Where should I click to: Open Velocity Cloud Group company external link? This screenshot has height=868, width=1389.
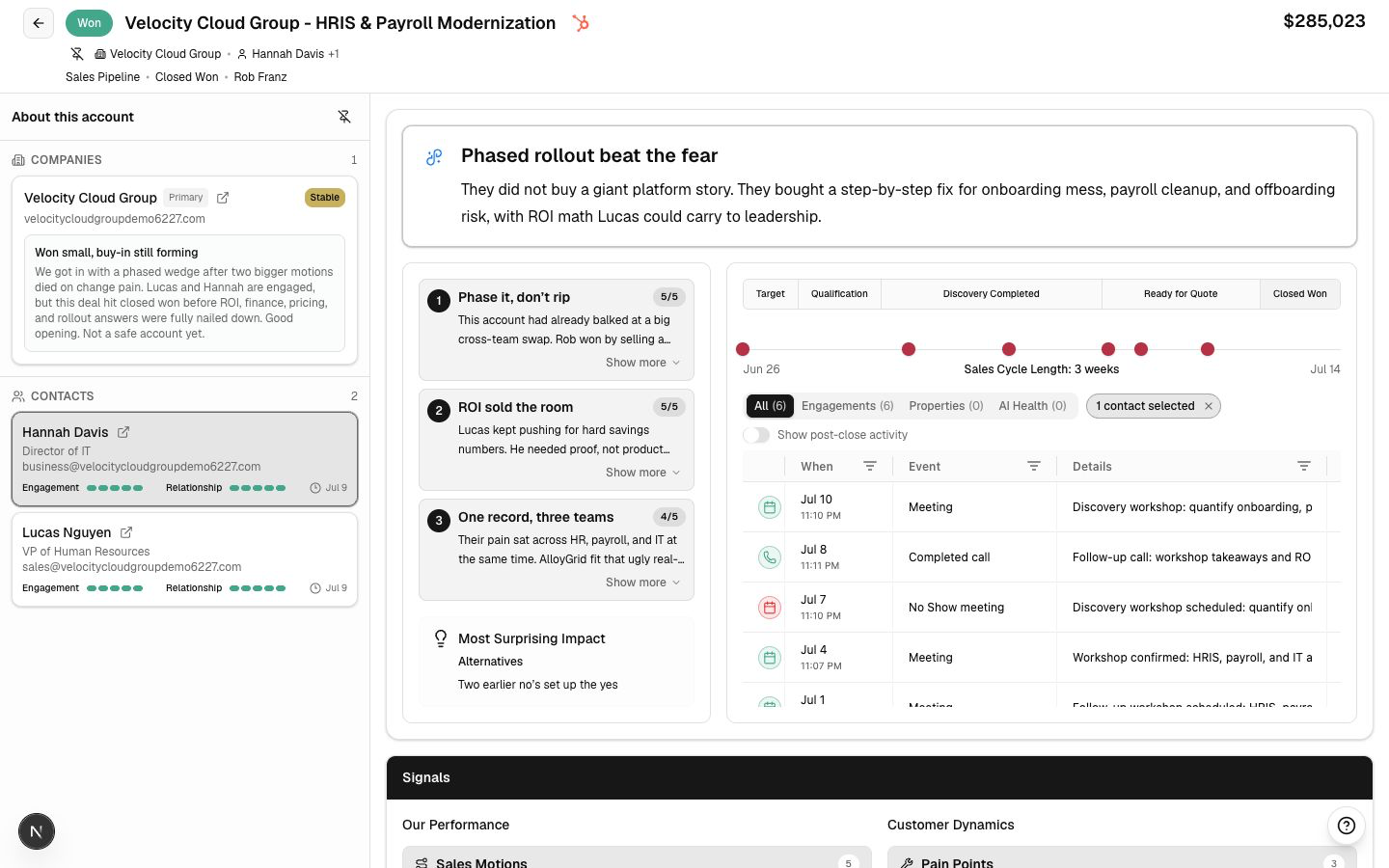[223, 198]
